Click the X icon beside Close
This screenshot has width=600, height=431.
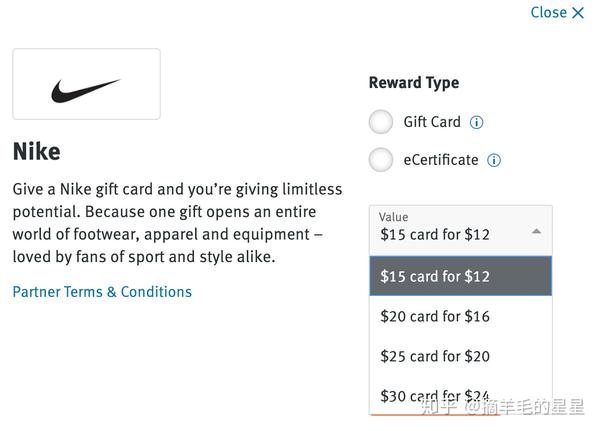click(x=578, y=13)
